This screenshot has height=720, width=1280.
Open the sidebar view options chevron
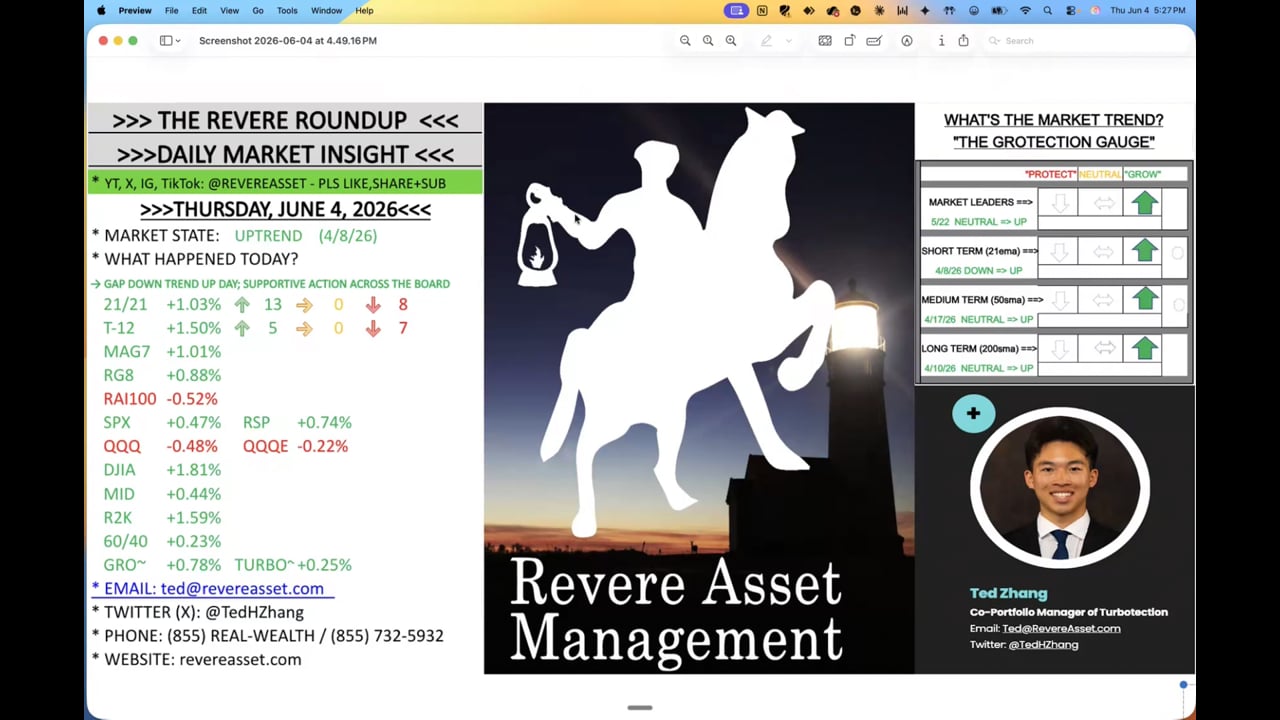(x=178, y=41)
